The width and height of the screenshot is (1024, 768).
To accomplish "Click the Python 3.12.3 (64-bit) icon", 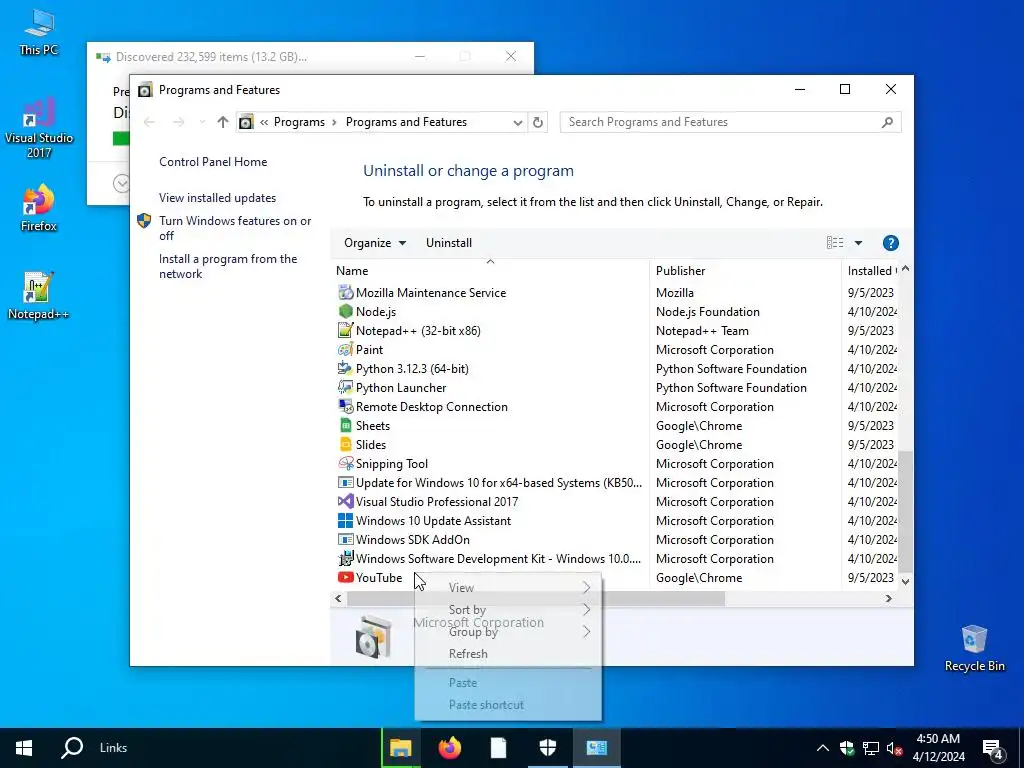I will (345, 368).
